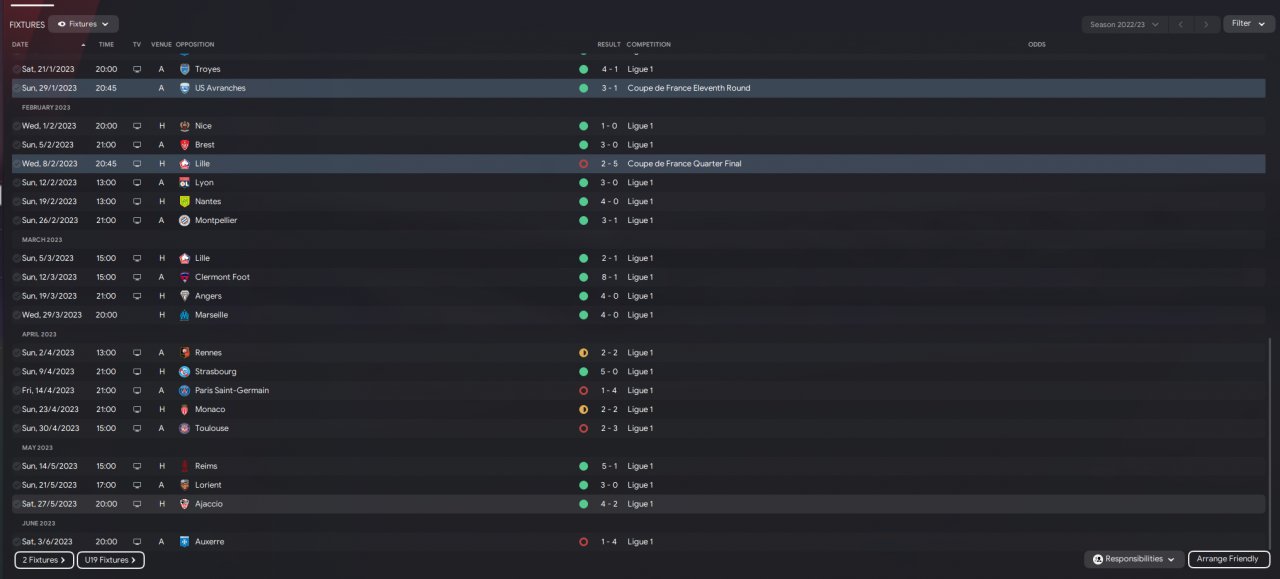Open the Season 2022/23 selector
This screenshot has height=579, width=1280.
click(1125, 24)
